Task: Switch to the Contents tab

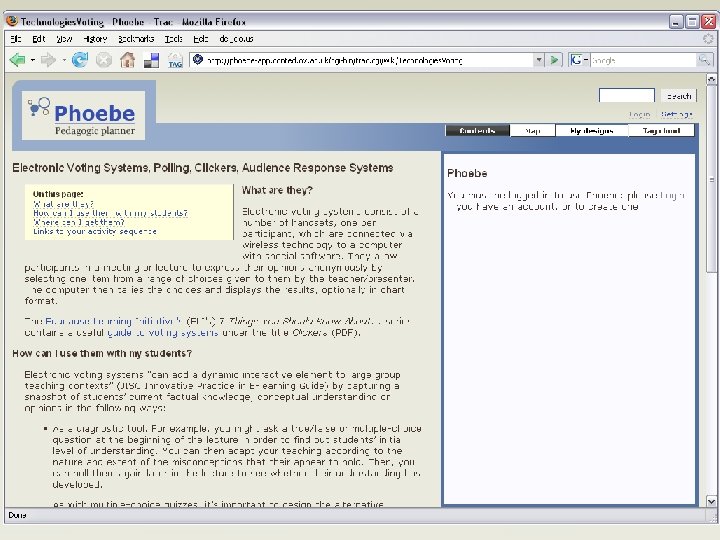Action: (477, 131)
